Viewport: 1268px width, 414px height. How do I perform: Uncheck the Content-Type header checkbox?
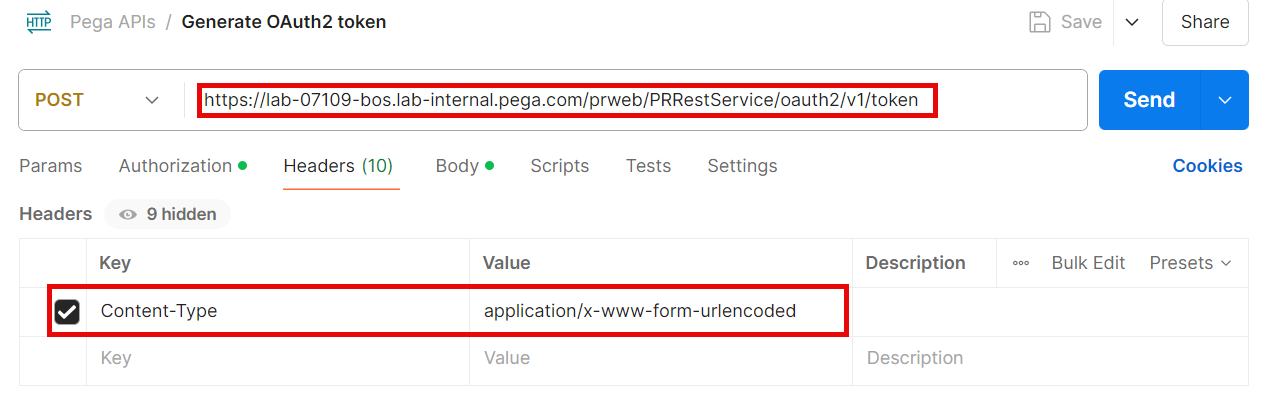pyautogui.click(x=67, y=312)
